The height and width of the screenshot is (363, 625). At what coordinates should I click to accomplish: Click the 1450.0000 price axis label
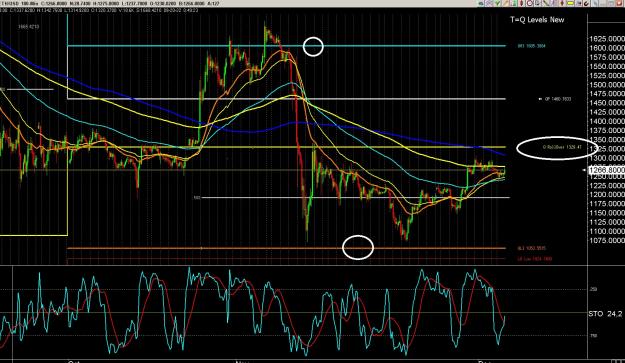click(x=606, y=103)
